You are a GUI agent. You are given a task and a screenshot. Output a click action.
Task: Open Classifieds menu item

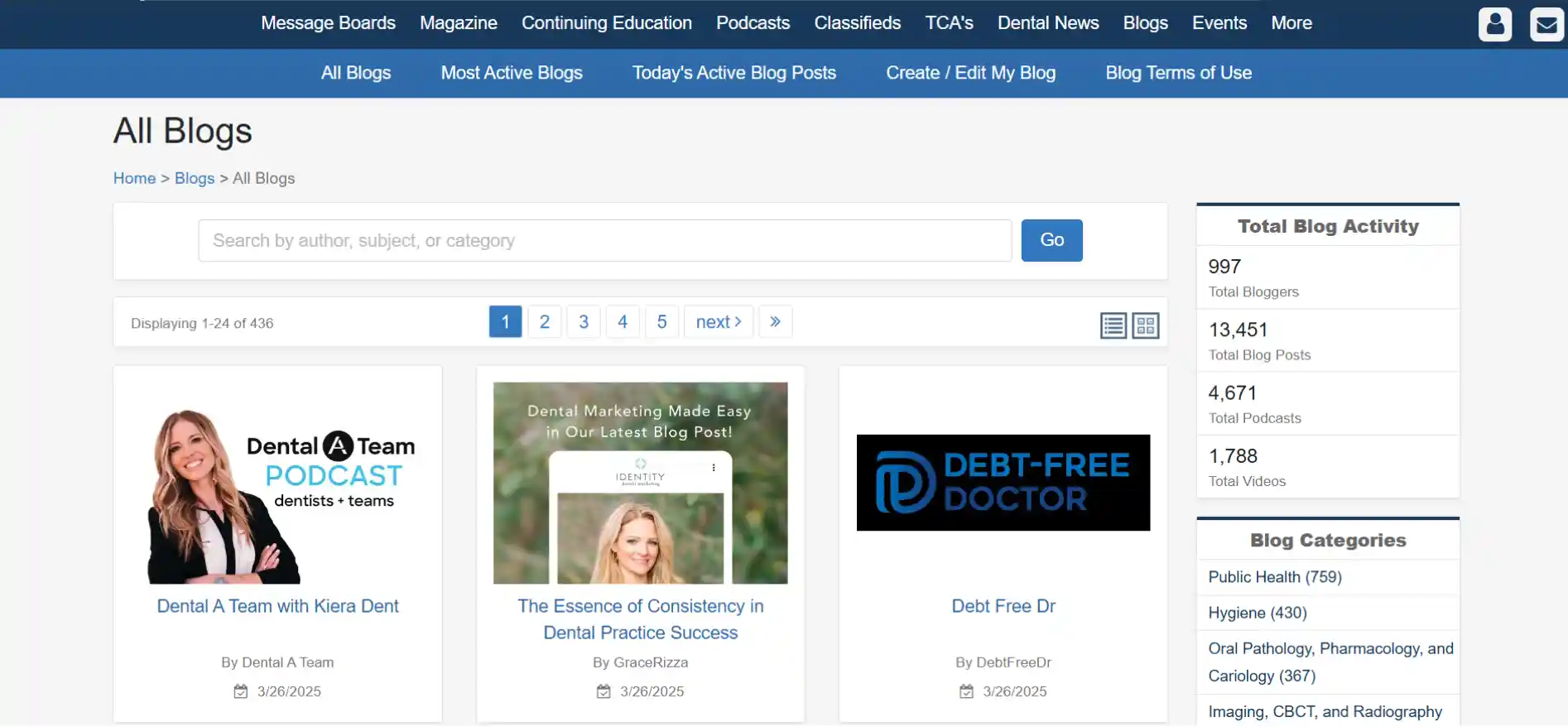click(858, 23)
